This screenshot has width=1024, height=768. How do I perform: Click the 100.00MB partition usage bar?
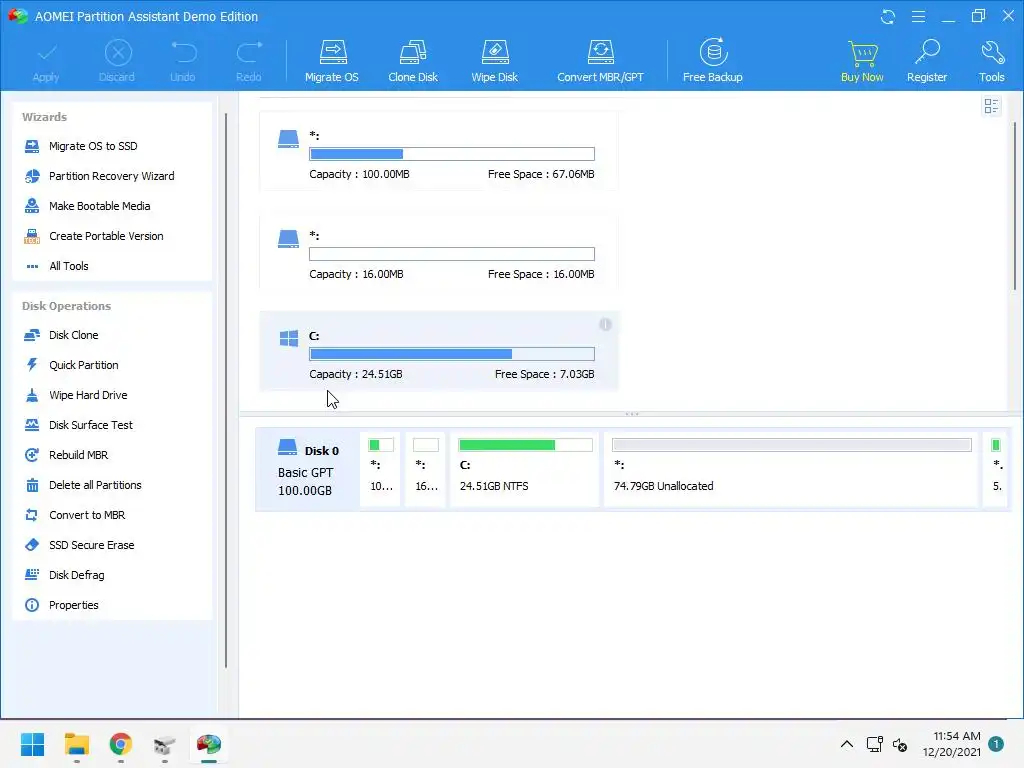point(452,154)
